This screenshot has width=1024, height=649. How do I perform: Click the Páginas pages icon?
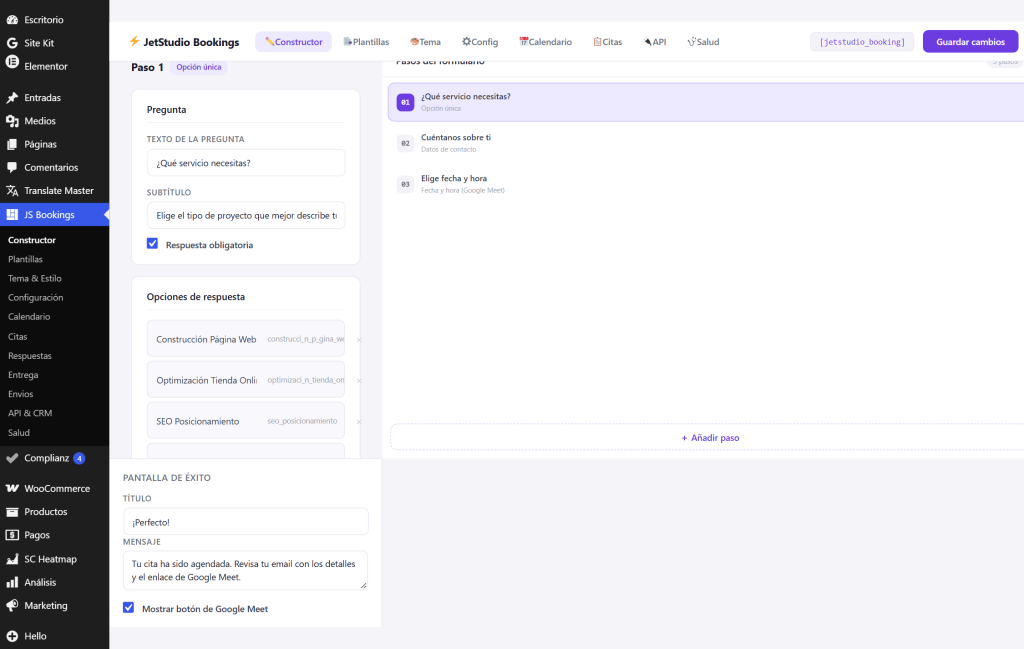tap(12, 144)
